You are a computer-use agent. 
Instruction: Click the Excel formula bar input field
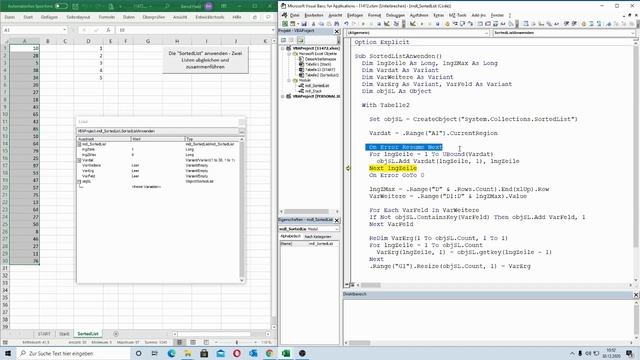coord(193,30)
